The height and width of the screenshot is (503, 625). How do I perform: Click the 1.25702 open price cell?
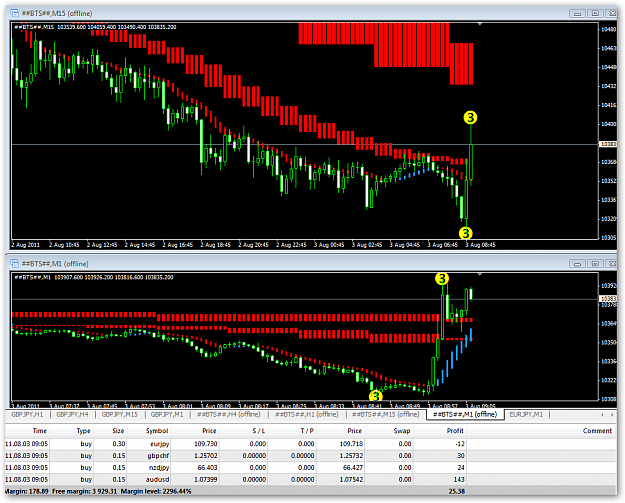(x=204, y=456)
